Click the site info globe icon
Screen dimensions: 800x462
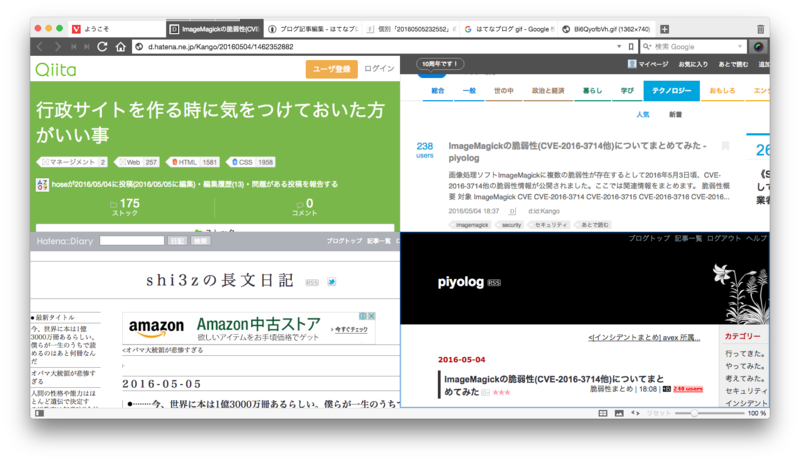tap(139, 47)
